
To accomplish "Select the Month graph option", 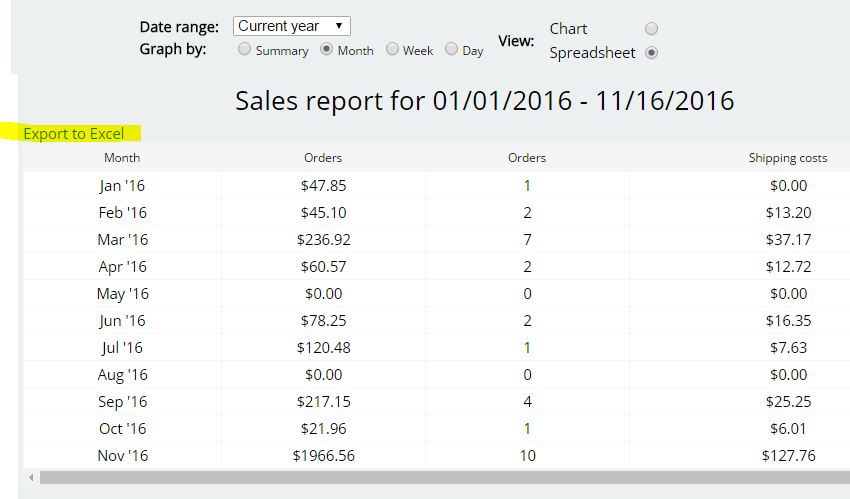I will pos(326,49).
